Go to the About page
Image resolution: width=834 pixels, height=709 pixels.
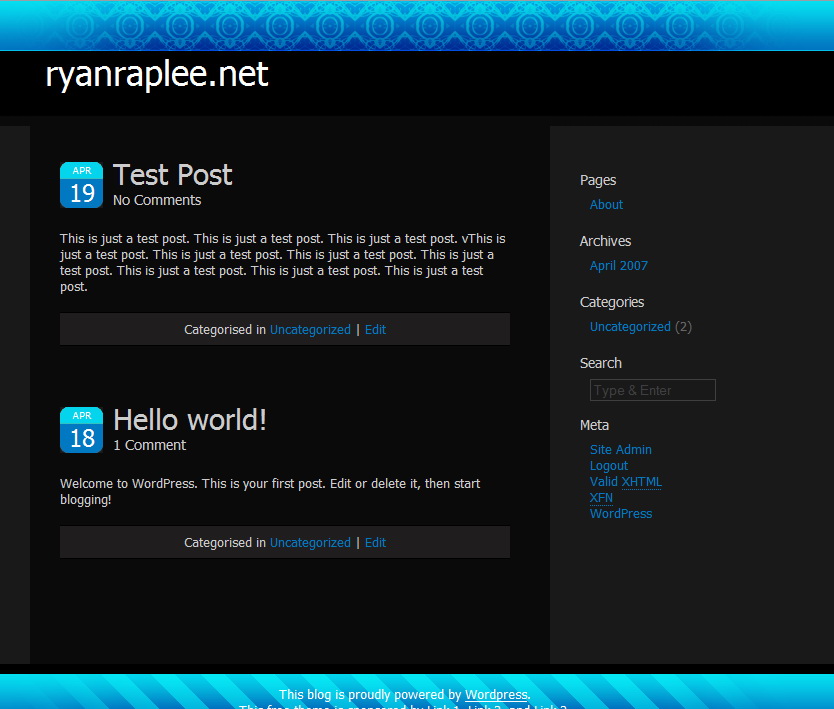click(x=606, y=205)
